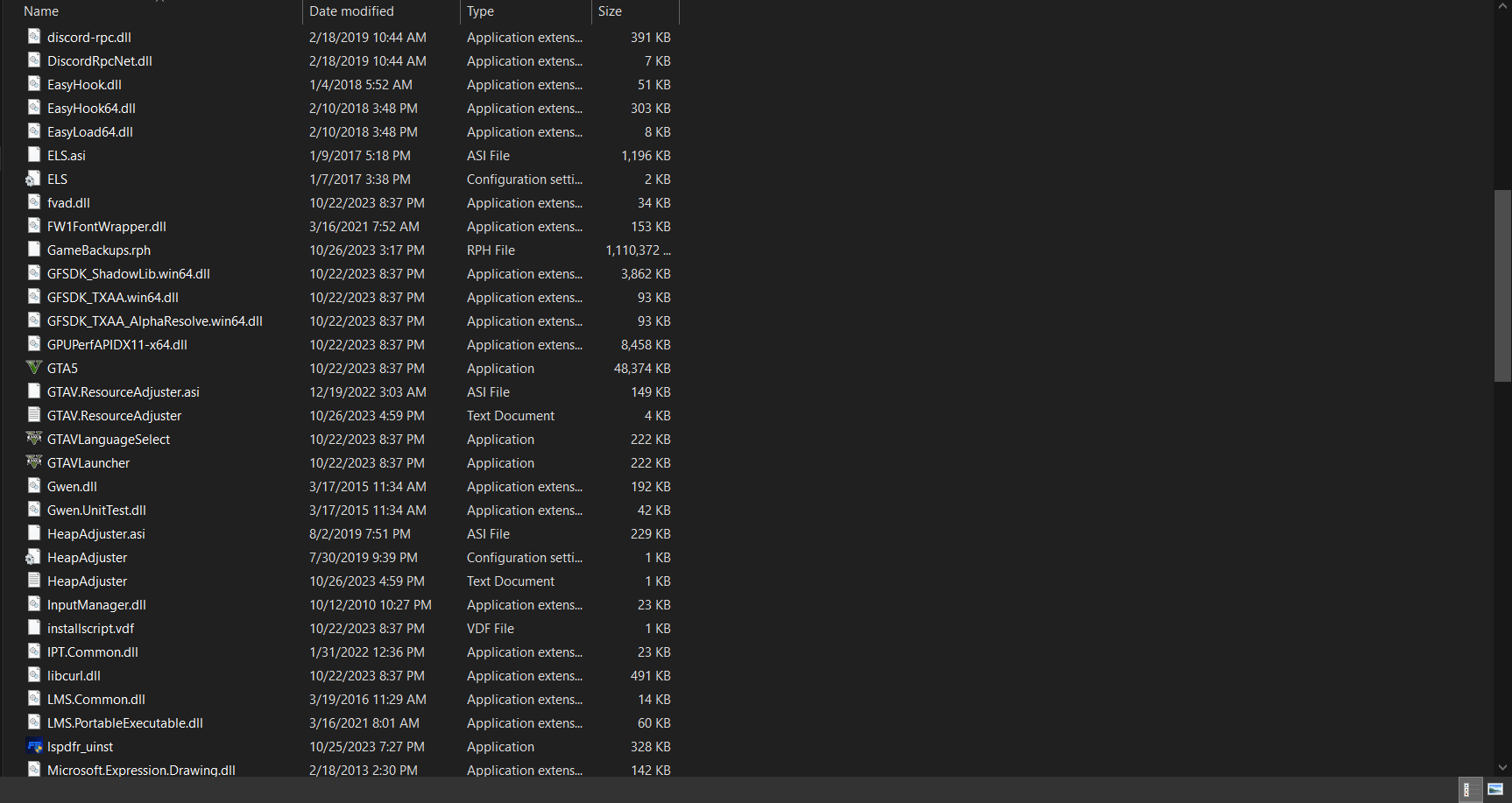
Task: Click the file name Gwen.UnitTest.dll
Action: 96,511
